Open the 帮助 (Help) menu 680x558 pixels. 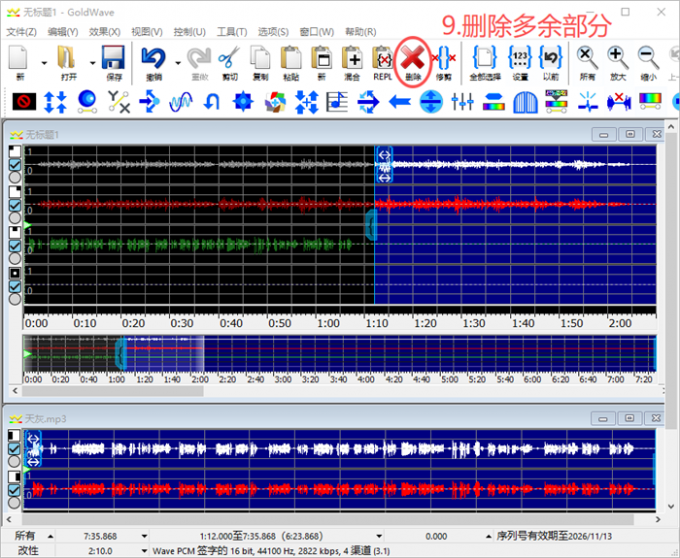(360, 32)
